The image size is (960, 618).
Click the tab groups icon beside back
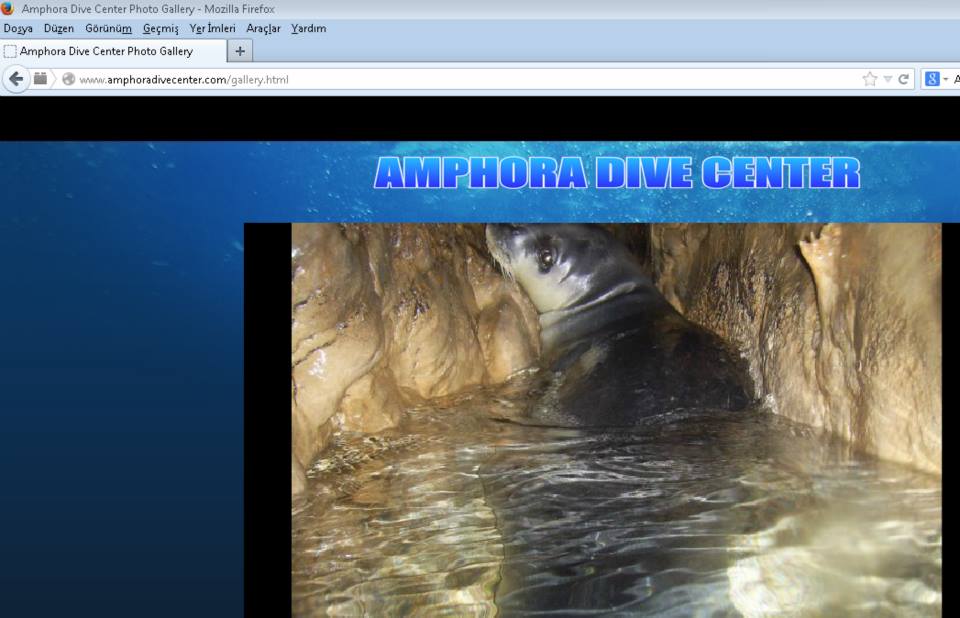[x=41, y=78]
